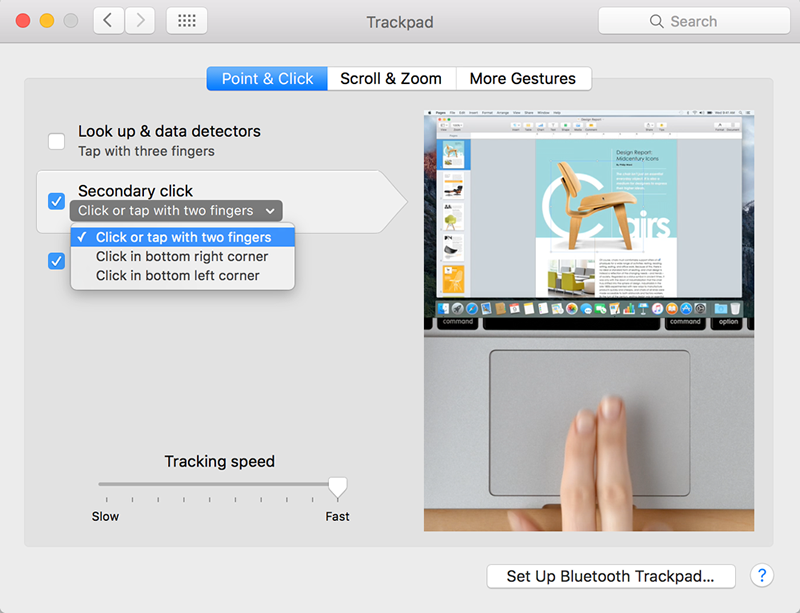Click the forward navigation arrow
This screenshot has height=613, width=800.
pyautogui.click(x=140, y=21)
